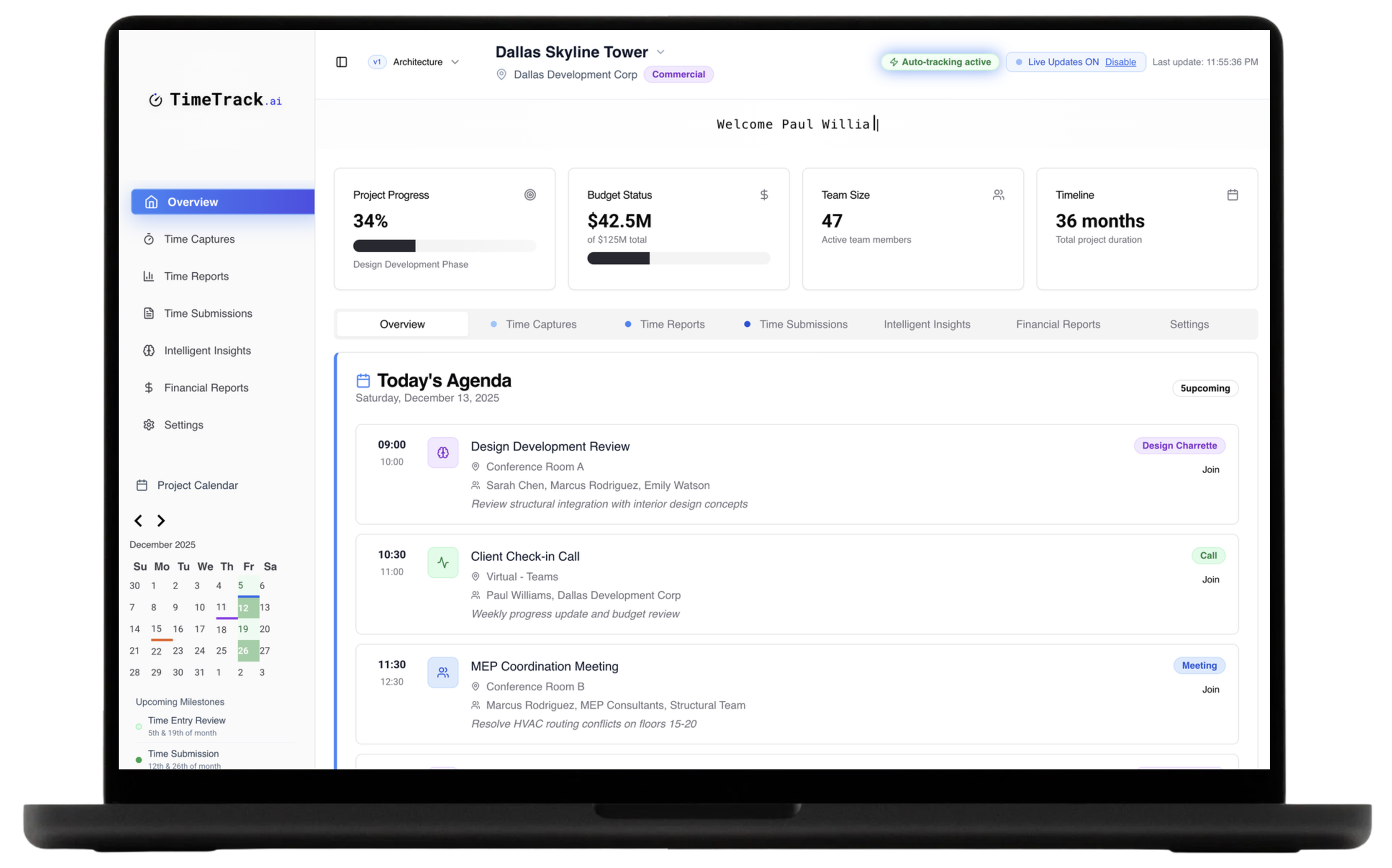Click the dollar icon on the Budget Status card
The image size is (1392, 868).
tap(763, 195)
